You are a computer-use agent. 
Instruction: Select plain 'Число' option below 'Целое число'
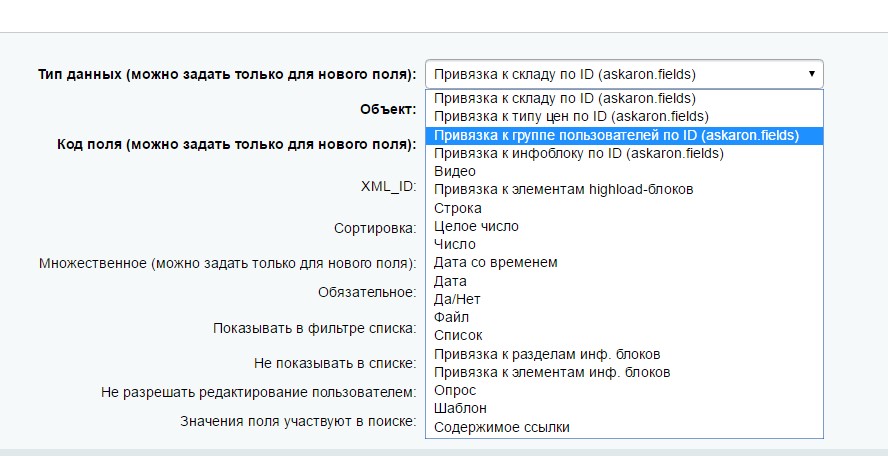point(455,244)
